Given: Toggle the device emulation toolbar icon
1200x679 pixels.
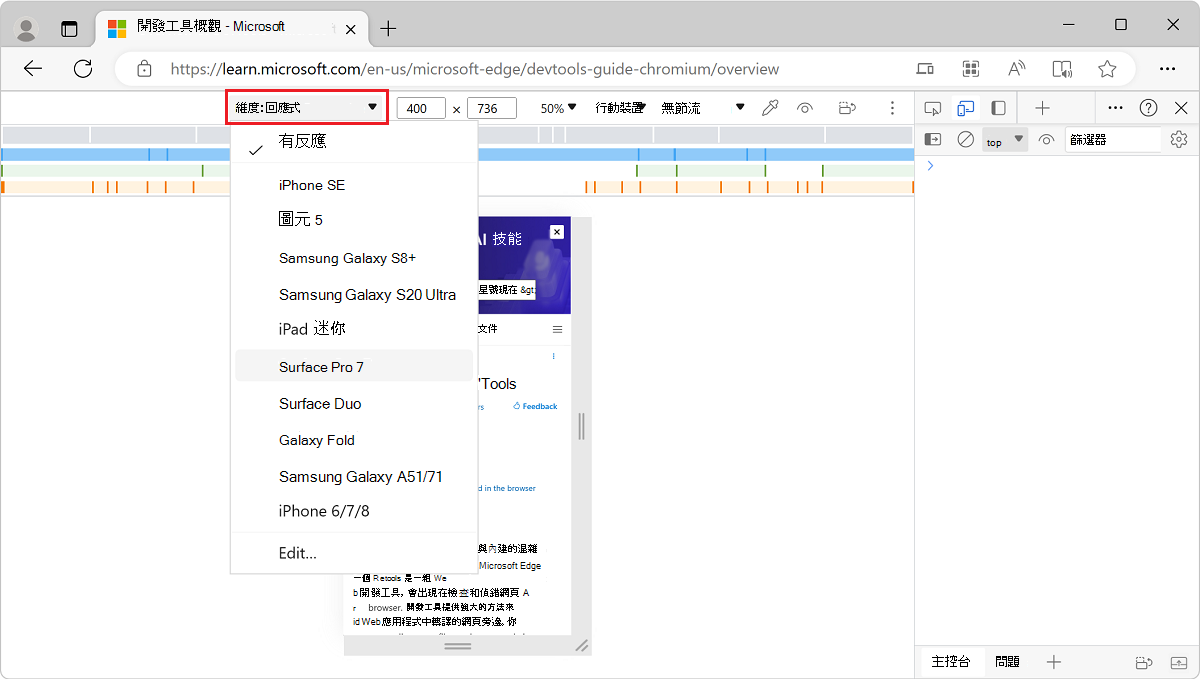Looking at the screenshot, I should [x=965, y=107].
